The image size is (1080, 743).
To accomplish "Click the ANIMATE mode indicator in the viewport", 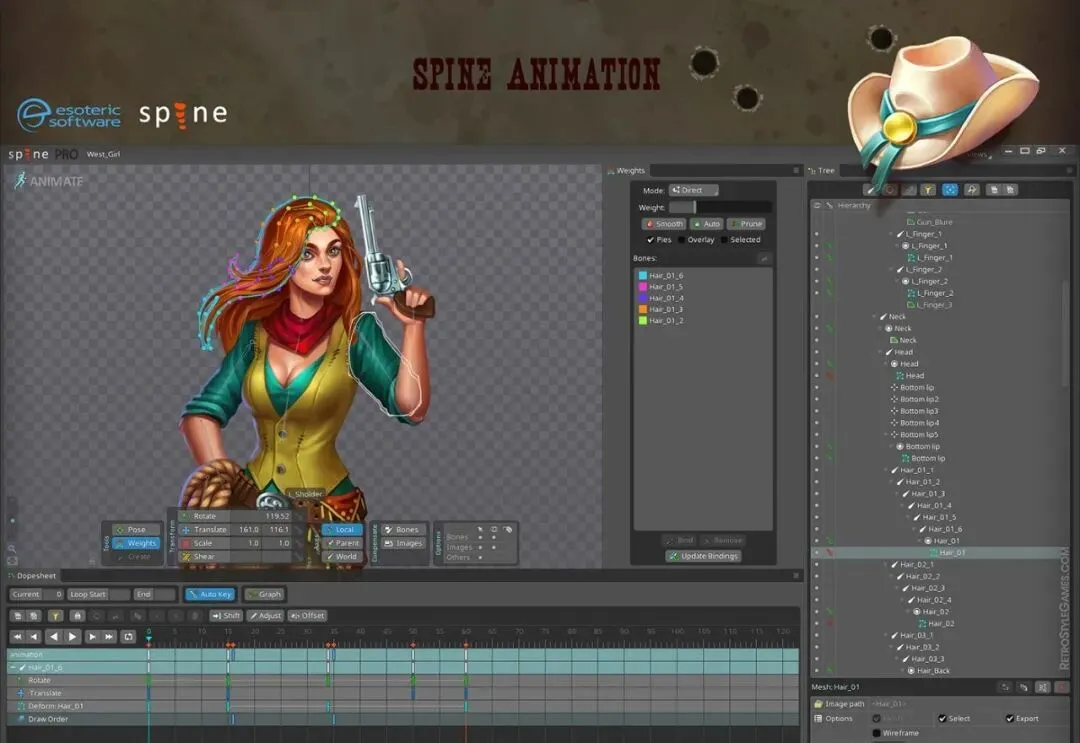I will (x=49, y=181).
